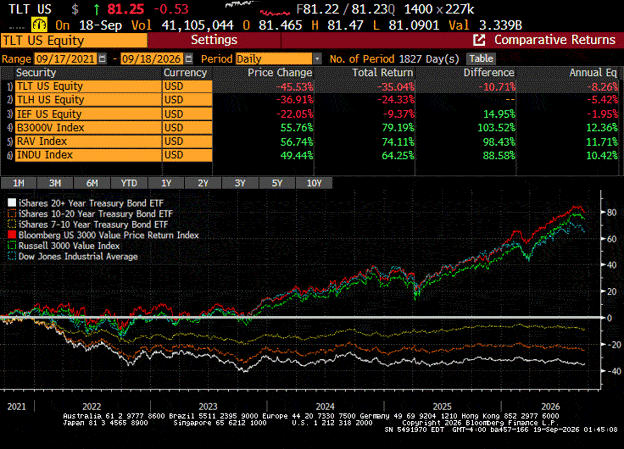Viewport: 624px width, 449px height.
Task: Expand the Period Daily dropdown arrow
Action: (x=317, y=59)
